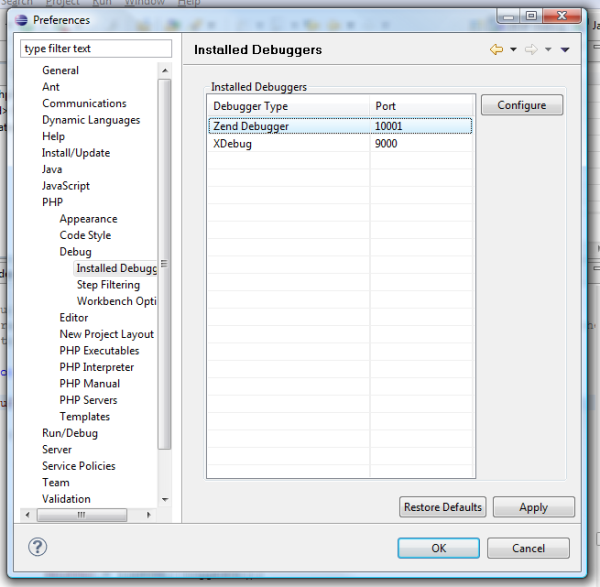Open Help menu in Eclipse main window
The height and width of the screenshot is (587, 600).
(x=189, y=3)
